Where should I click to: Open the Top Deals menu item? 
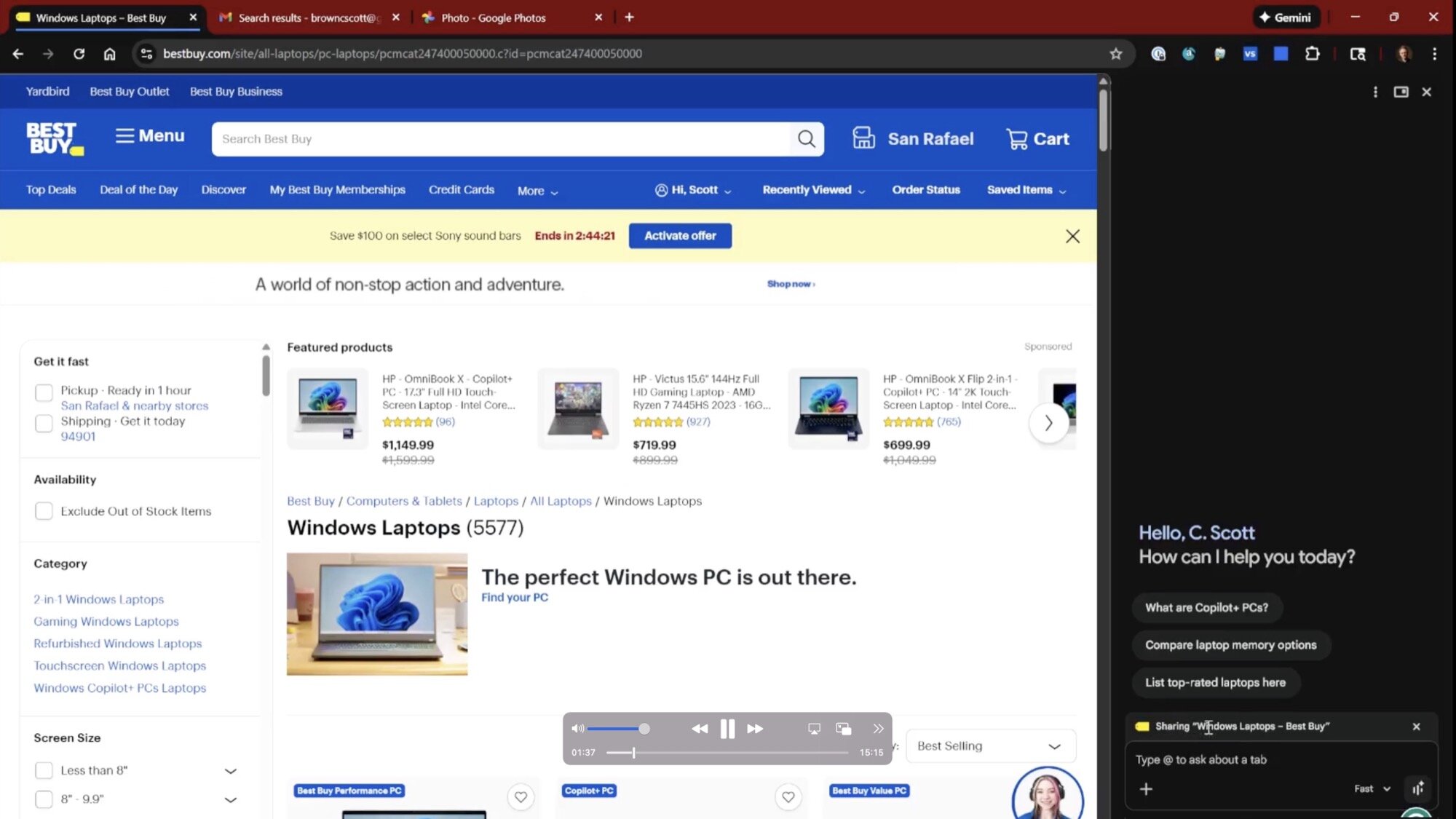[x=51, y=190]
